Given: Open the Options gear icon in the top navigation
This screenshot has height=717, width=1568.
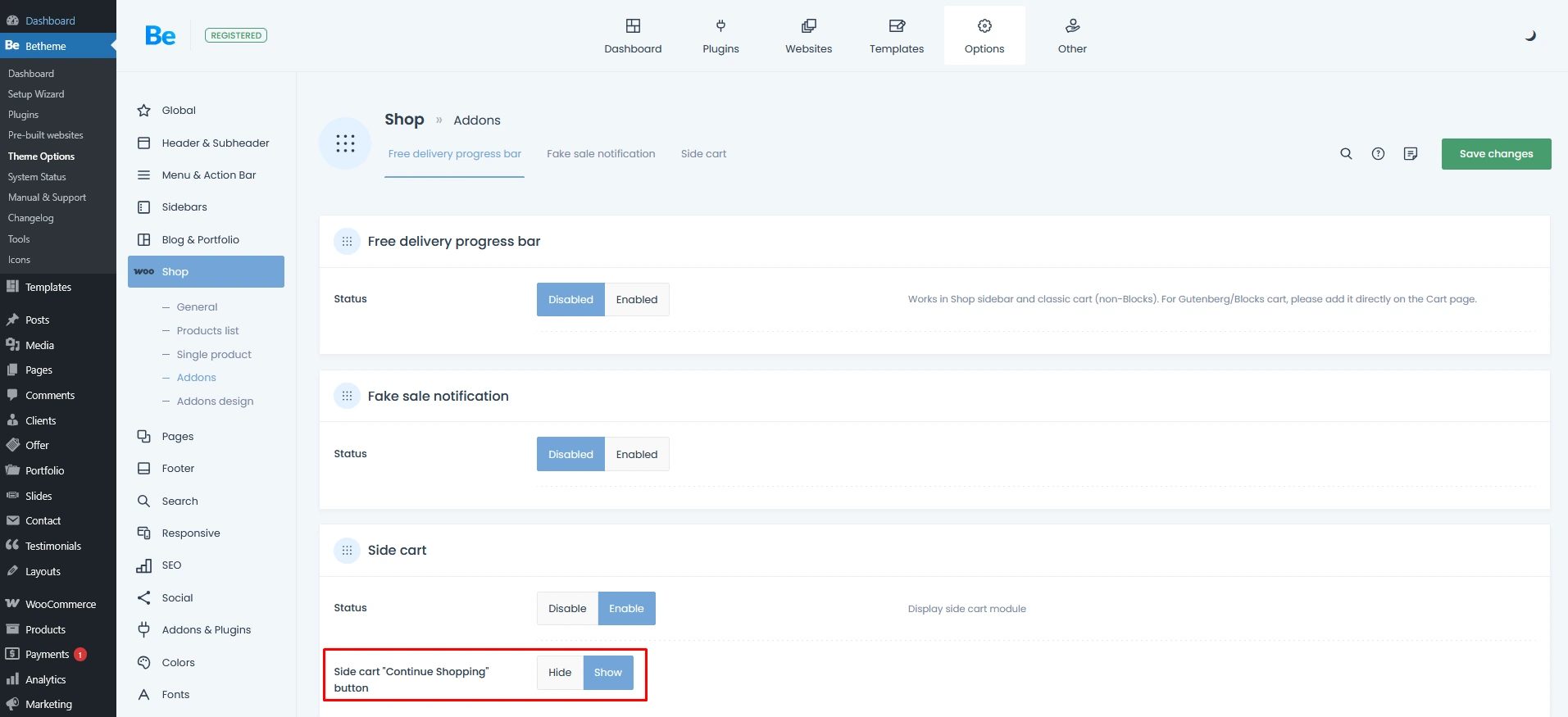Looking at the screenshot, I should click(x=984, y=26).
